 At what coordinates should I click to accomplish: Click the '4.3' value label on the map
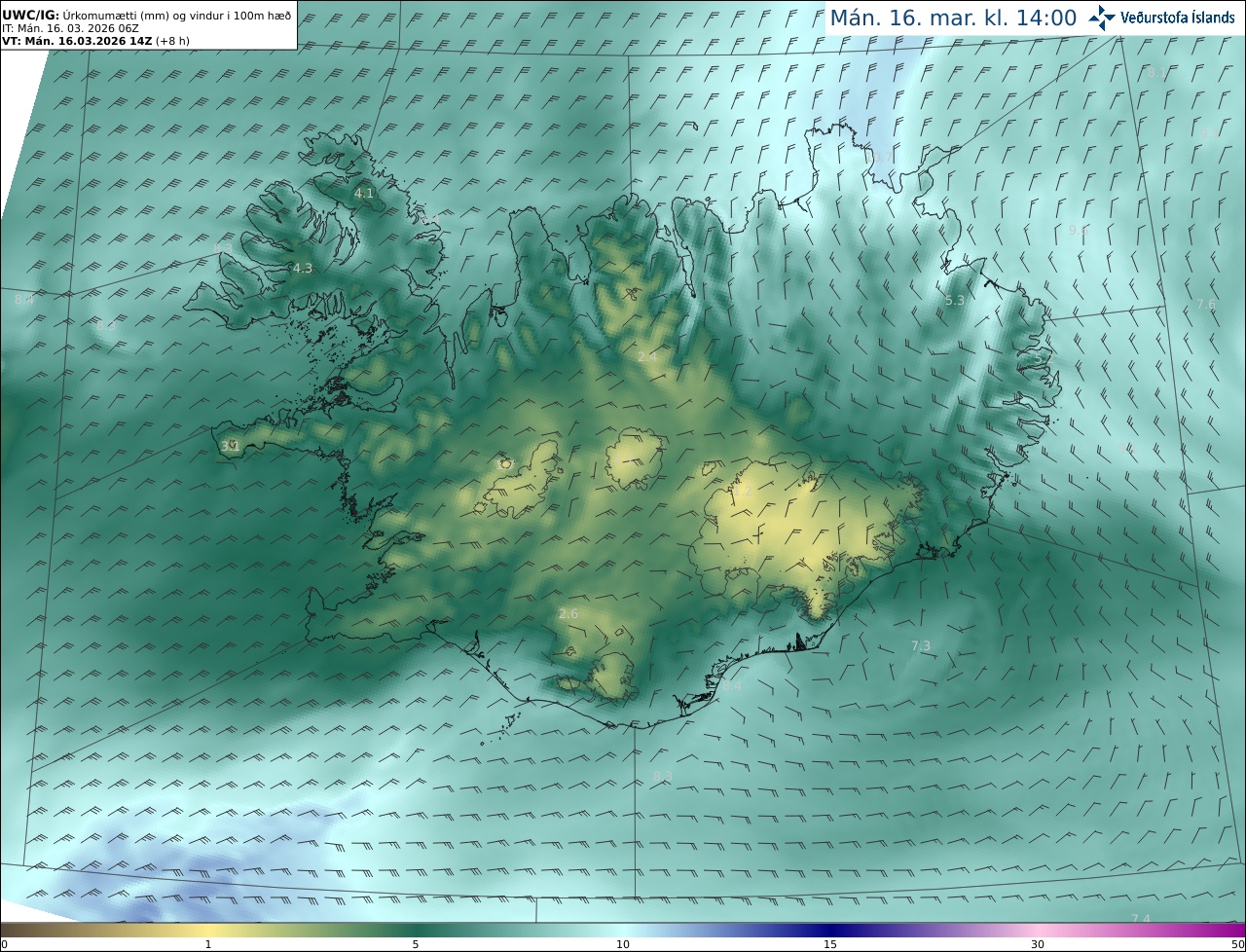point(303,268)
